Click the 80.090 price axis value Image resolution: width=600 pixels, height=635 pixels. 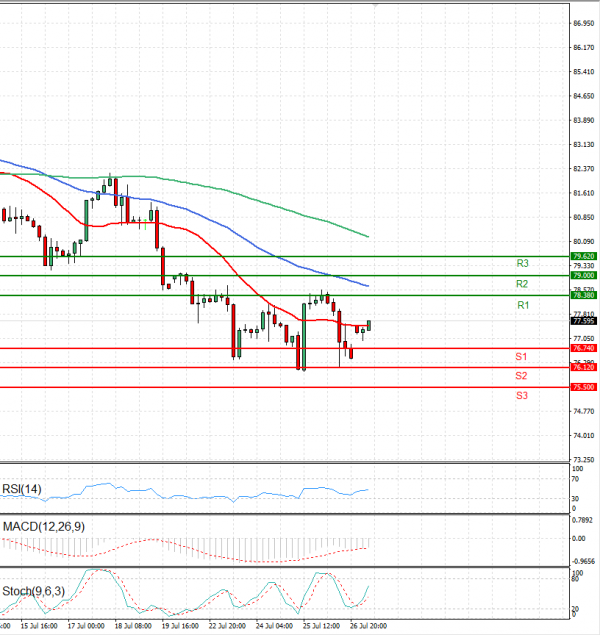coord(584,242)
